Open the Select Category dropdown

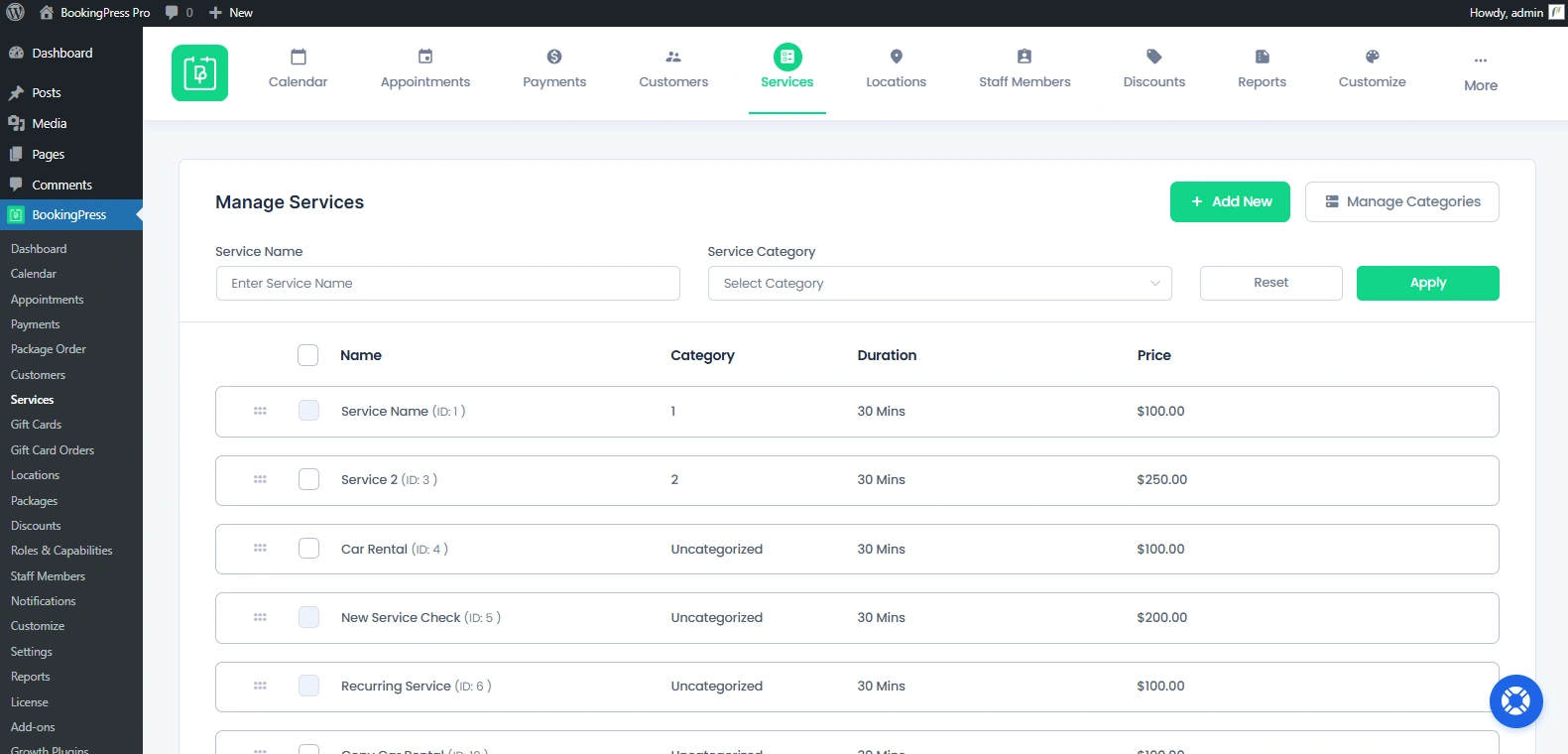pos(940,283)
